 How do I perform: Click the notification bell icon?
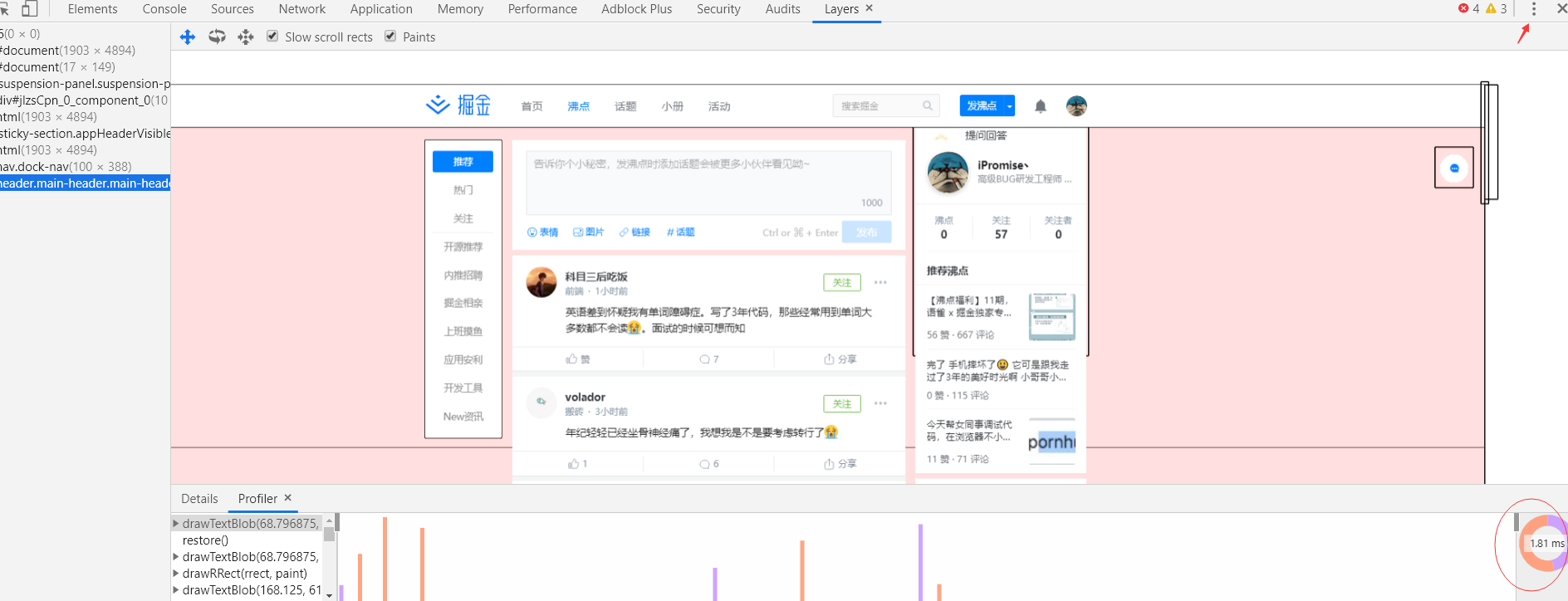[1041, 106]
